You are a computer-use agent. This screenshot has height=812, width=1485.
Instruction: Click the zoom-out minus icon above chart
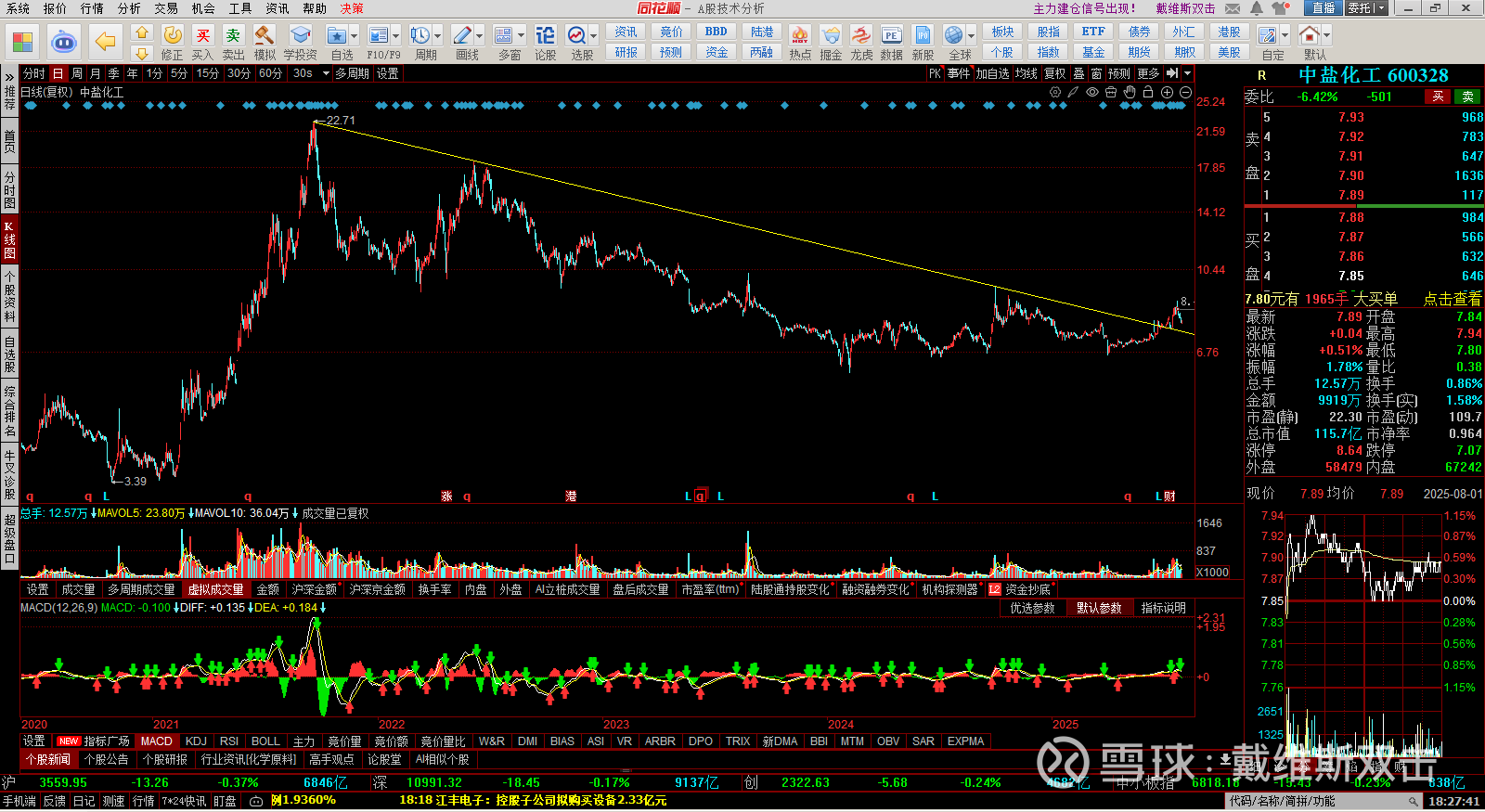(1185, 93)
